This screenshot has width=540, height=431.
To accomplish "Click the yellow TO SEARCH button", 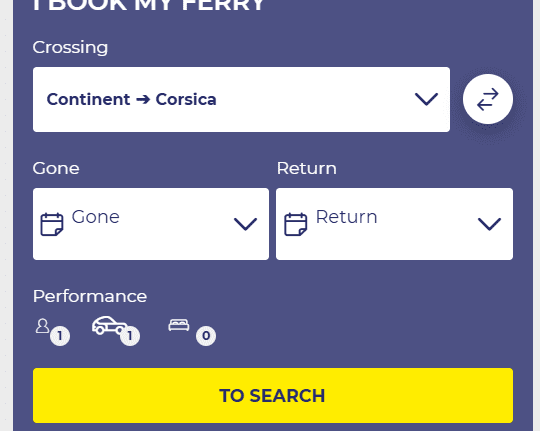I will [273, 396].
